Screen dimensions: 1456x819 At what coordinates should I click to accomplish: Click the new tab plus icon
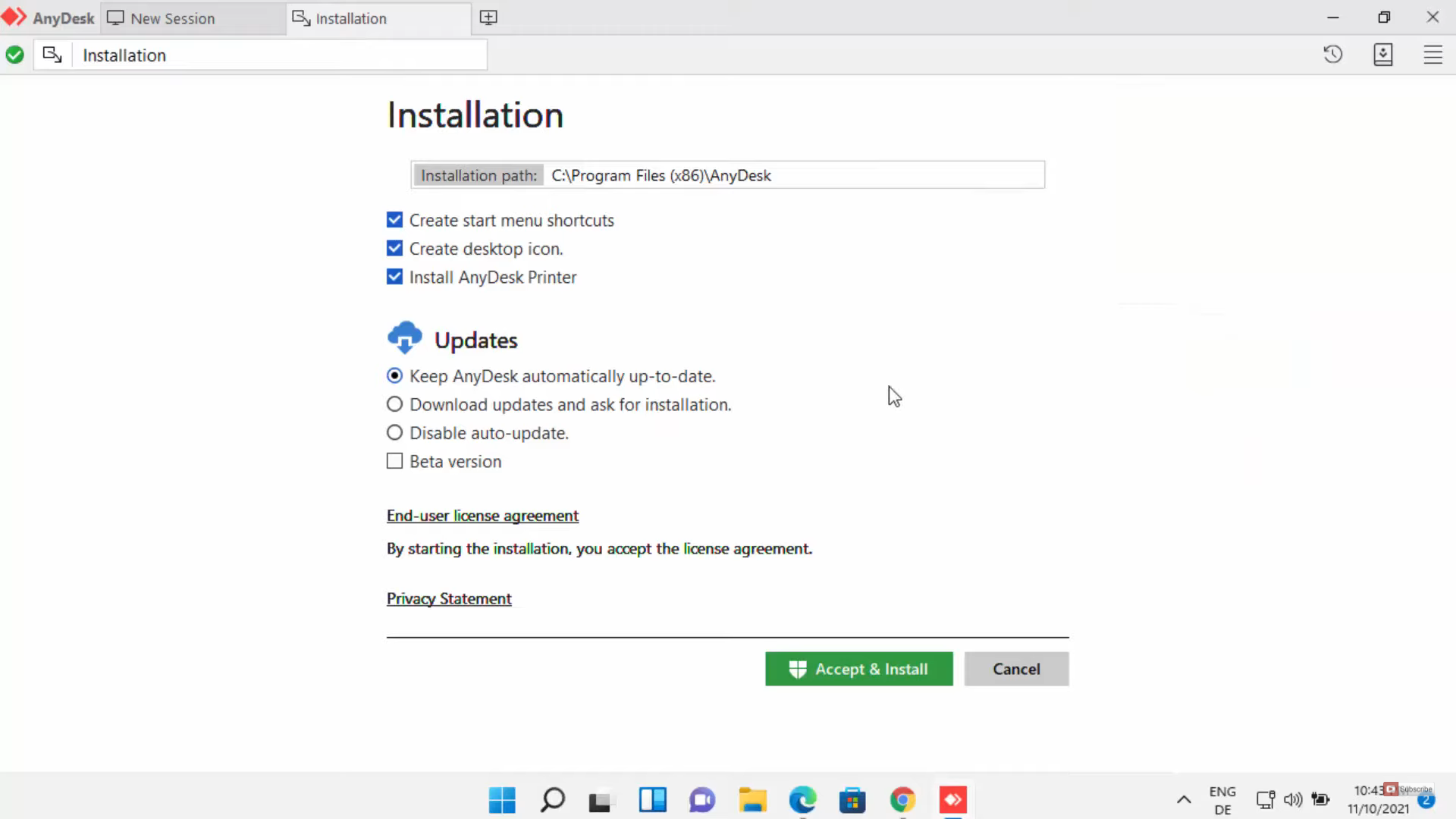tap(488, 17)
